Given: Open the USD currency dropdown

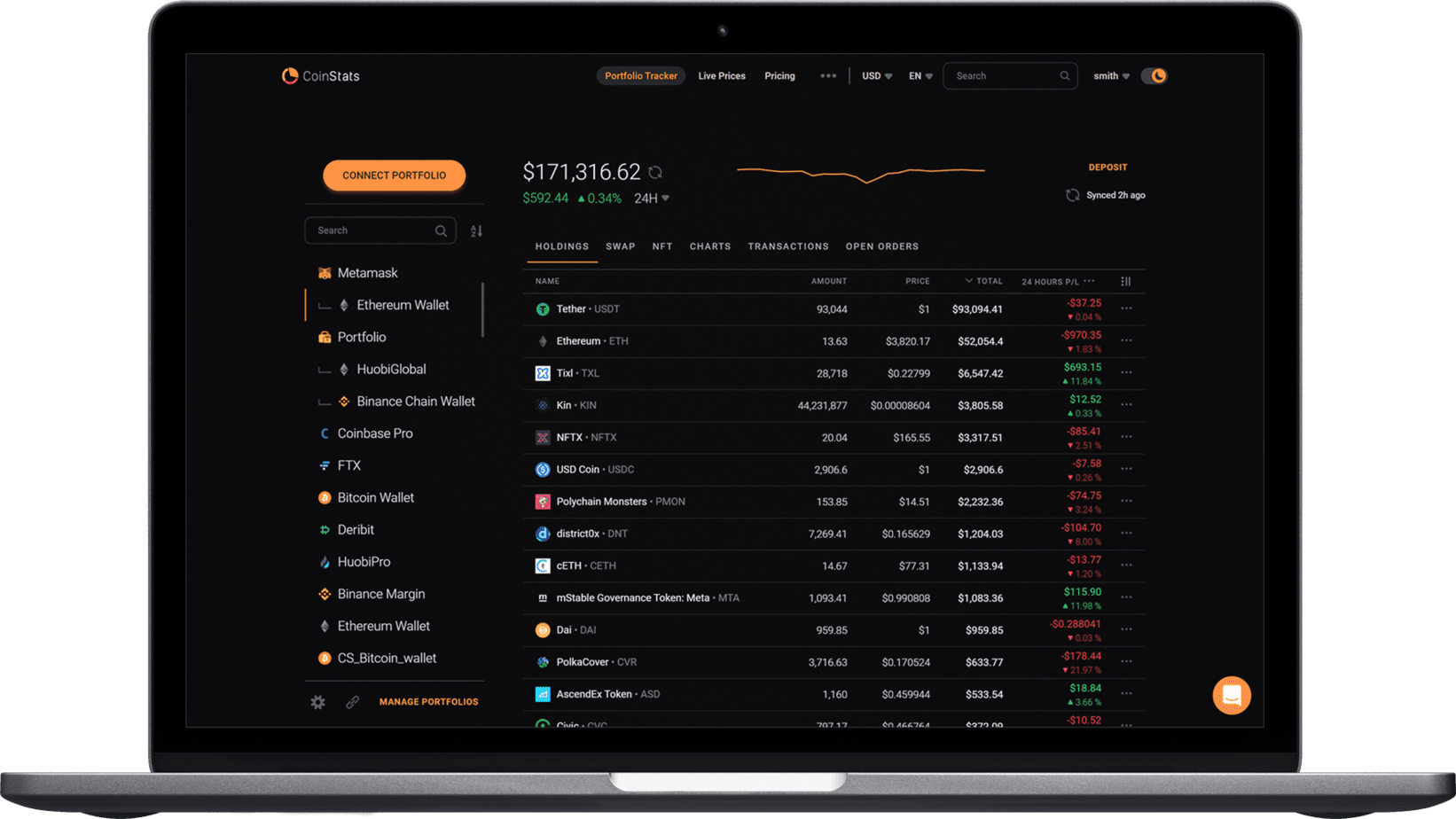Looking at the screenshot, I should 877,76.
